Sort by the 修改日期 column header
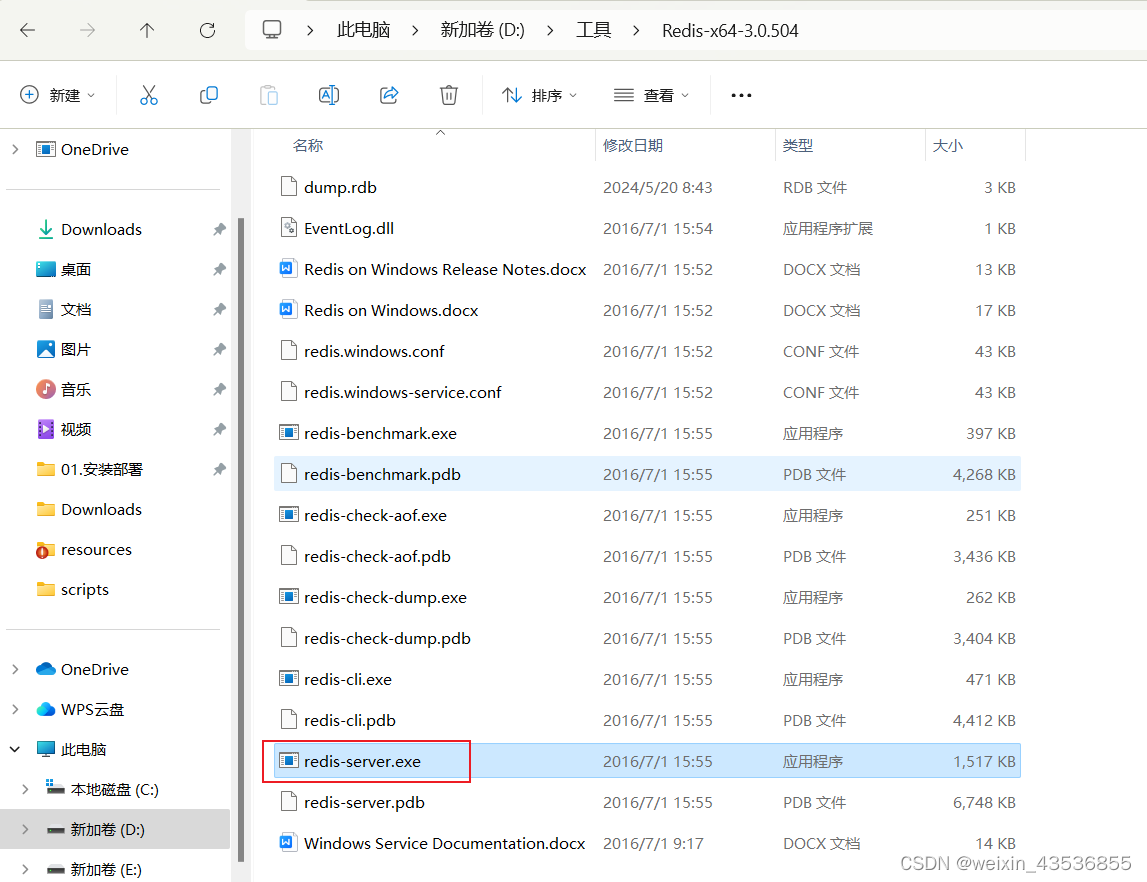This screenshot has width=1147, height=882. (633, 146)
